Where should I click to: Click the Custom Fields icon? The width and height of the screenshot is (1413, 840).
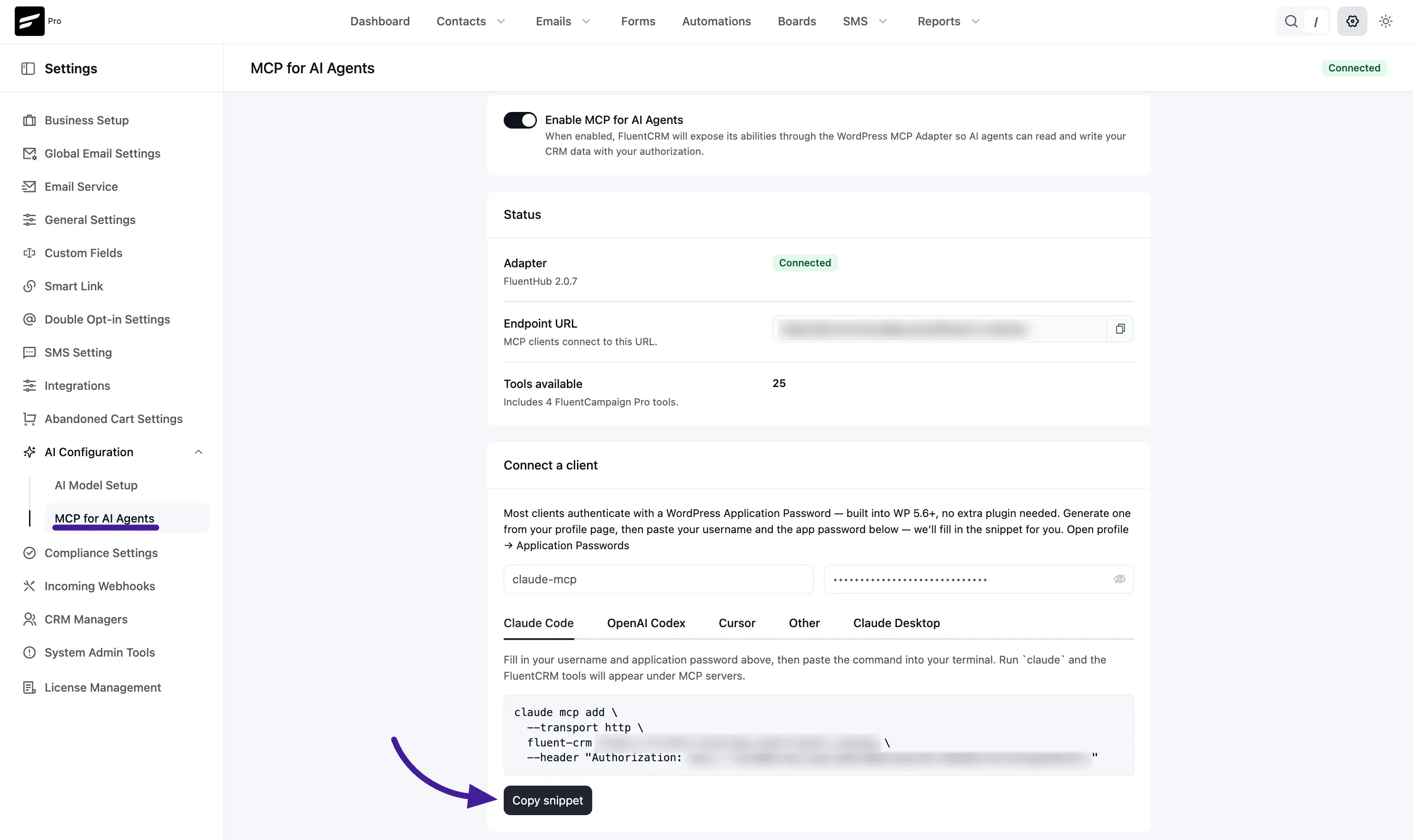(x=29, y=253)
